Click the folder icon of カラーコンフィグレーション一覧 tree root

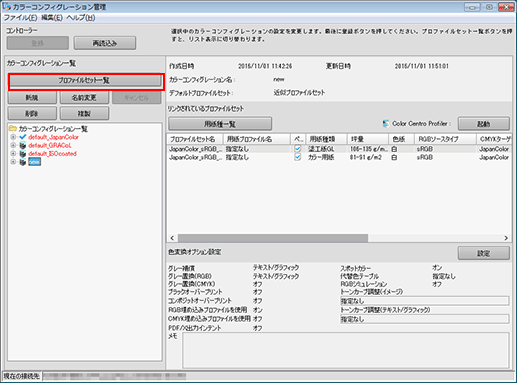[13, 129]
